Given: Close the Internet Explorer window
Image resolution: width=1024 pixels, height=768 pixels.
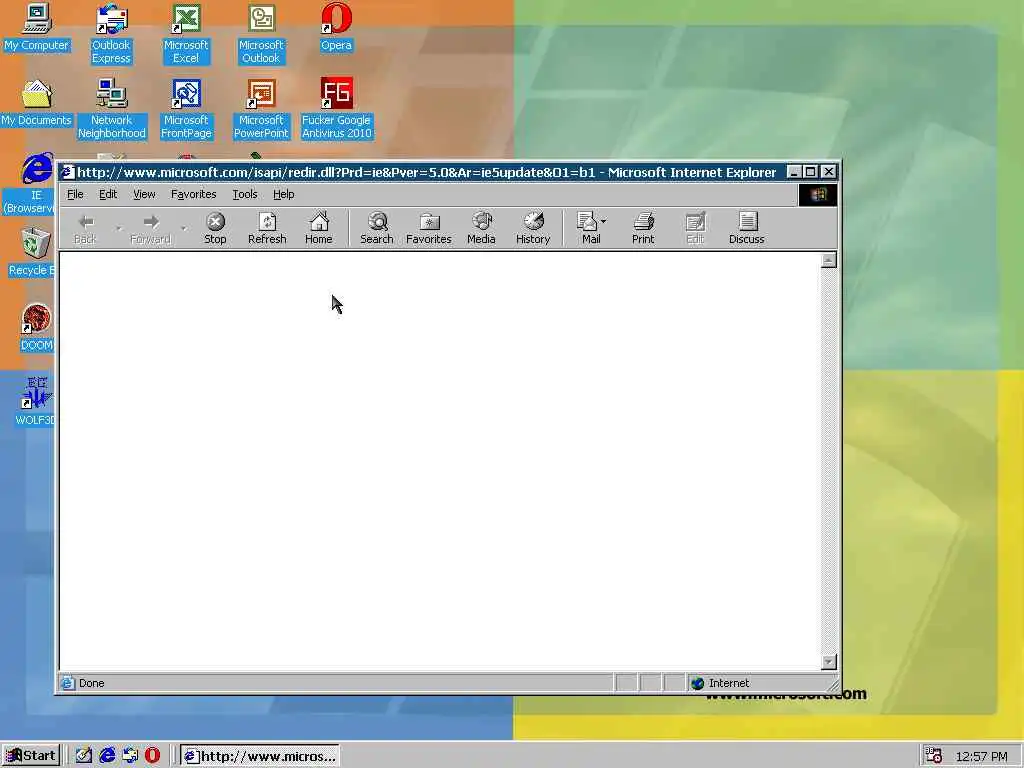Looking at the screenshot, I should (828, 172).
